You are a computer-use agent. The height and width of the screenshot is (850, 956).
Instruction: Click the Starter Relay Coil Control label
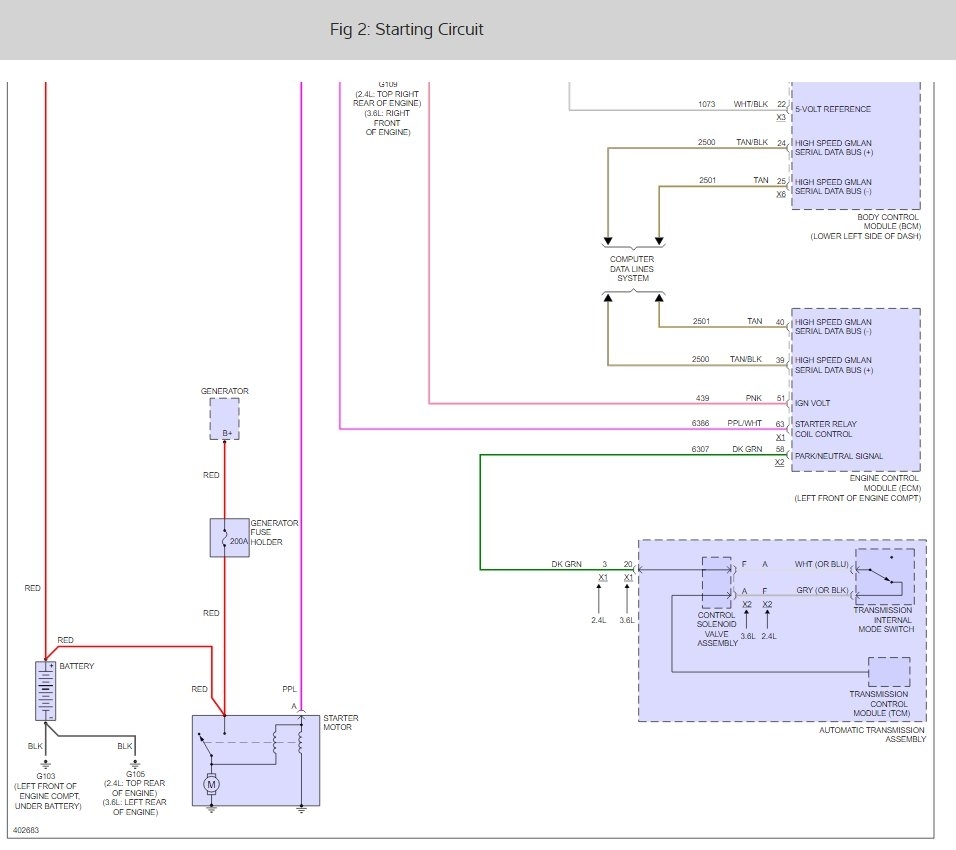click(826, 429)
